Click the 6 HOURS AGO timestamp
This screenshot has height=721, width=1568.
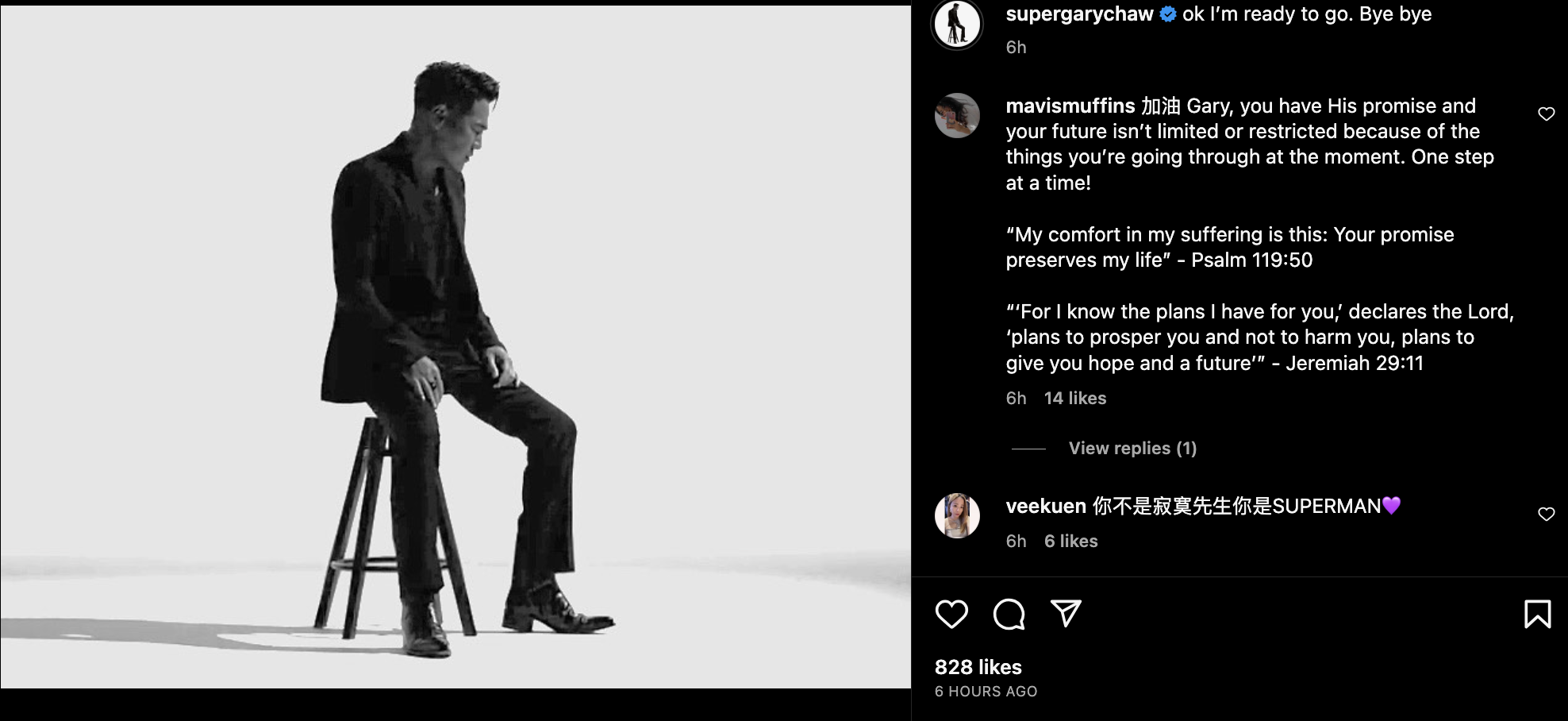point(986,692)
